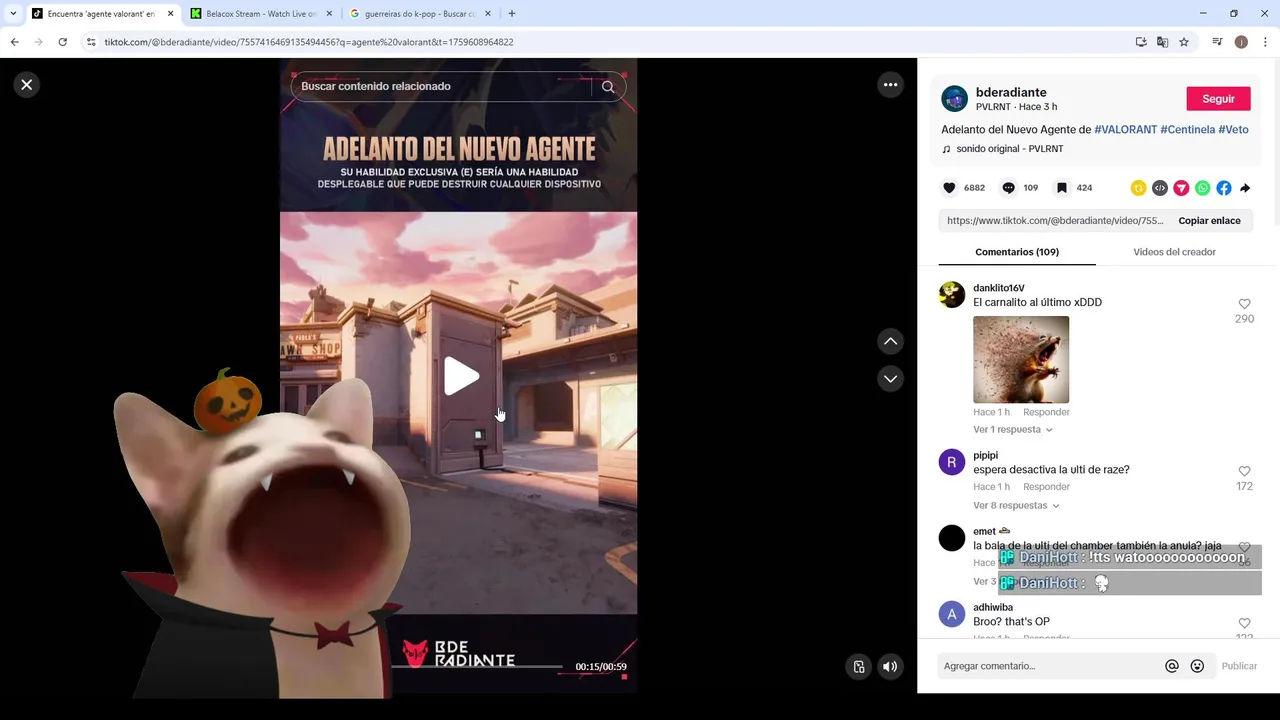Close the 'guerreiras do k-pop' browser tab

pos(489,14)
